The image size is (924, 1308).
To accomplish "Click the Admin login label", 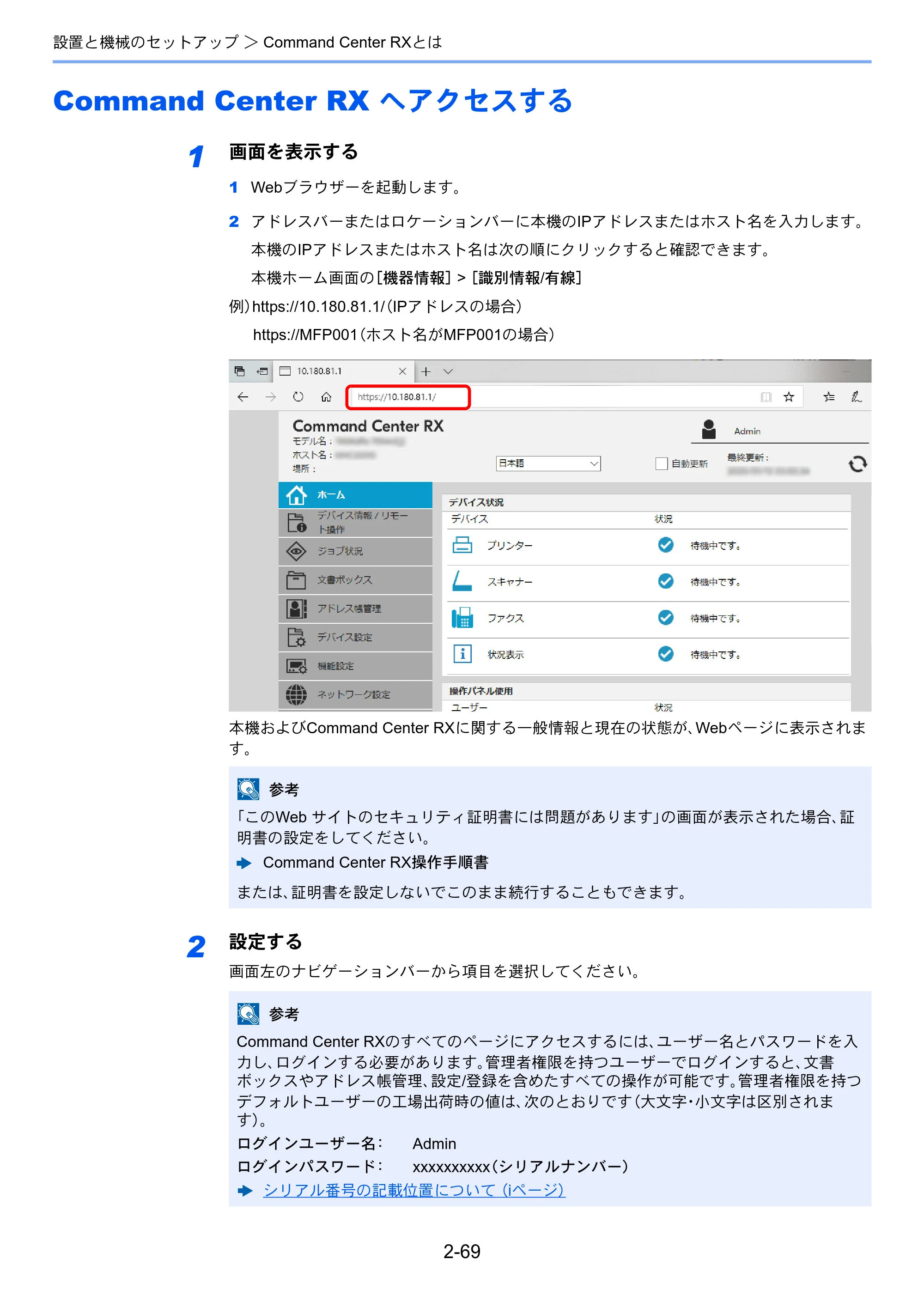I will pyautogui.click(x=747, y=431).
